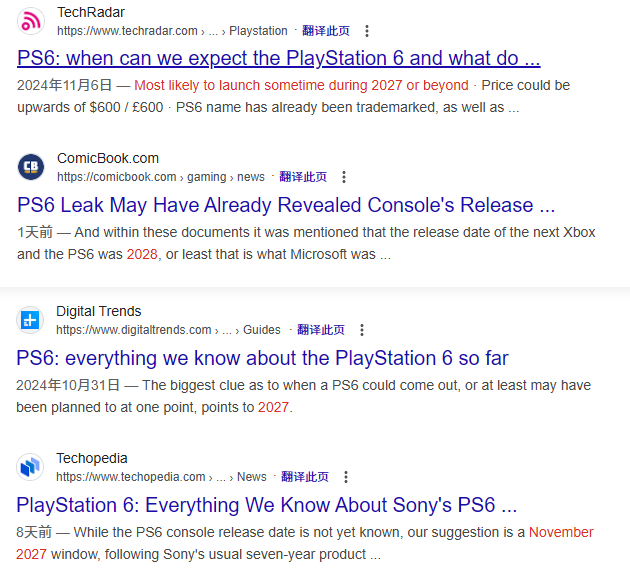Open the TechRadar PS6 expectations article
Screen dimensions: 630x574
(x=279, y=58)
